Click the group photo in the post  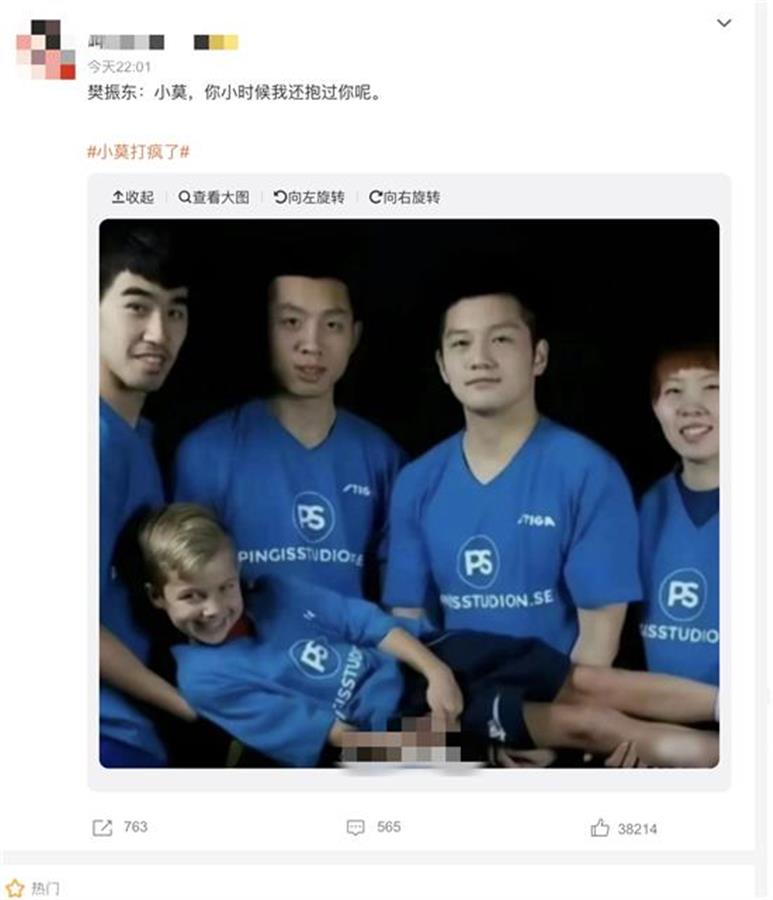pos(409,494)
